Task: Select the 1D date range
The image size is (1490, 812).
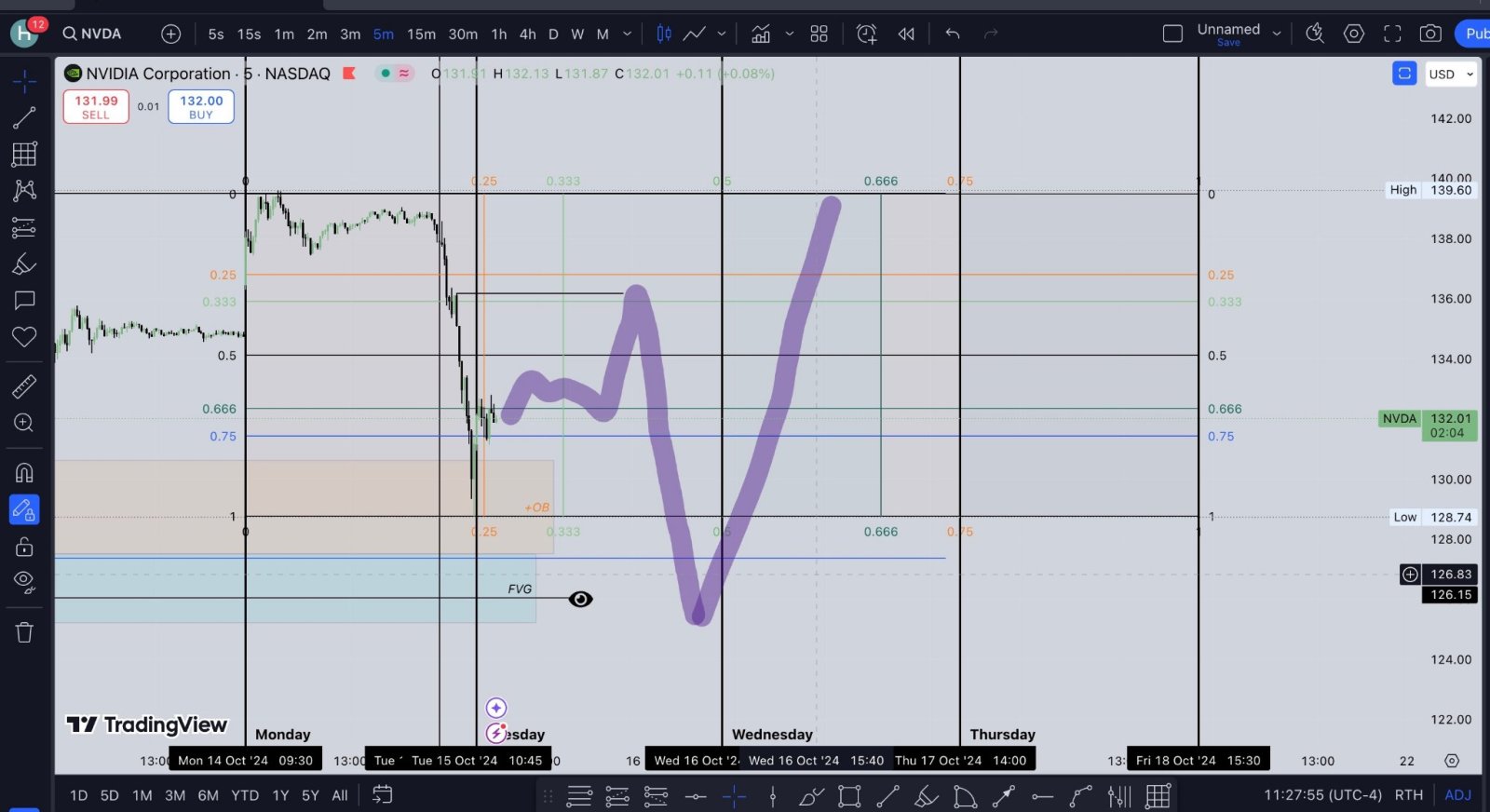Action: point(79,795)
